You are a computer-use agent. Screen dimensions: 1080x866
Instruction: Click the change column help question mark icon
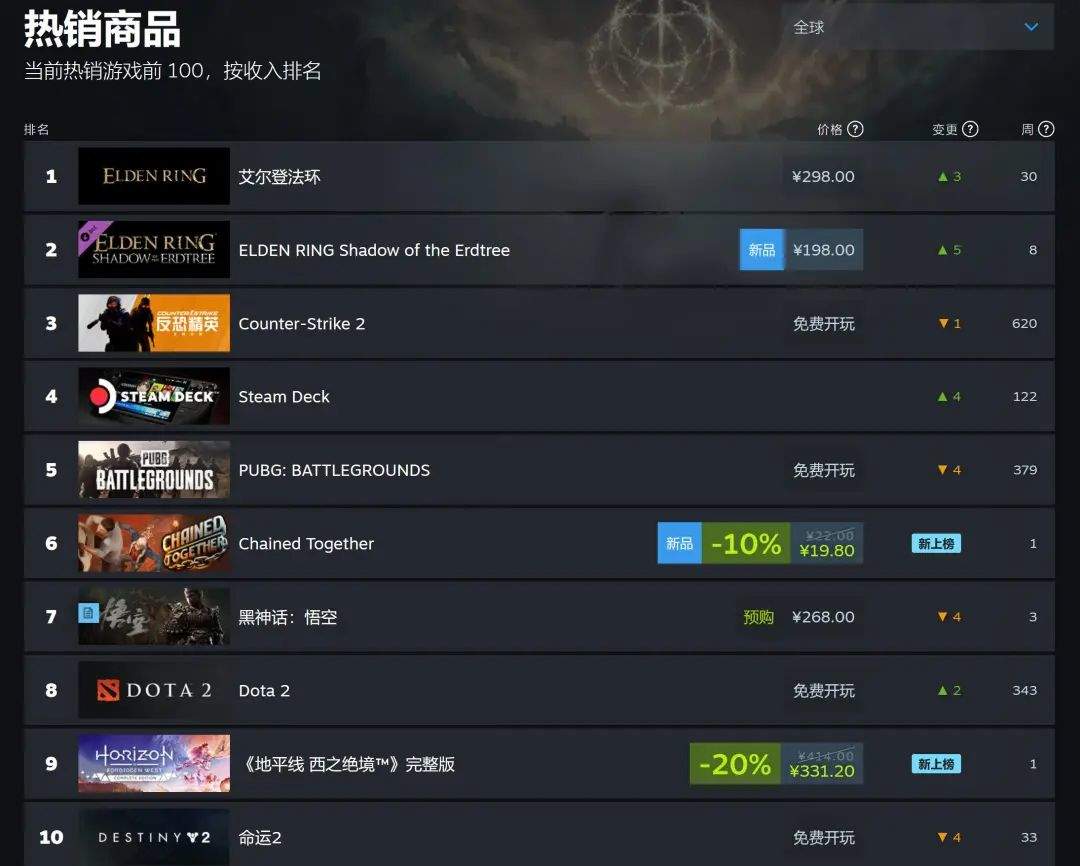click(x=970, y=129)
